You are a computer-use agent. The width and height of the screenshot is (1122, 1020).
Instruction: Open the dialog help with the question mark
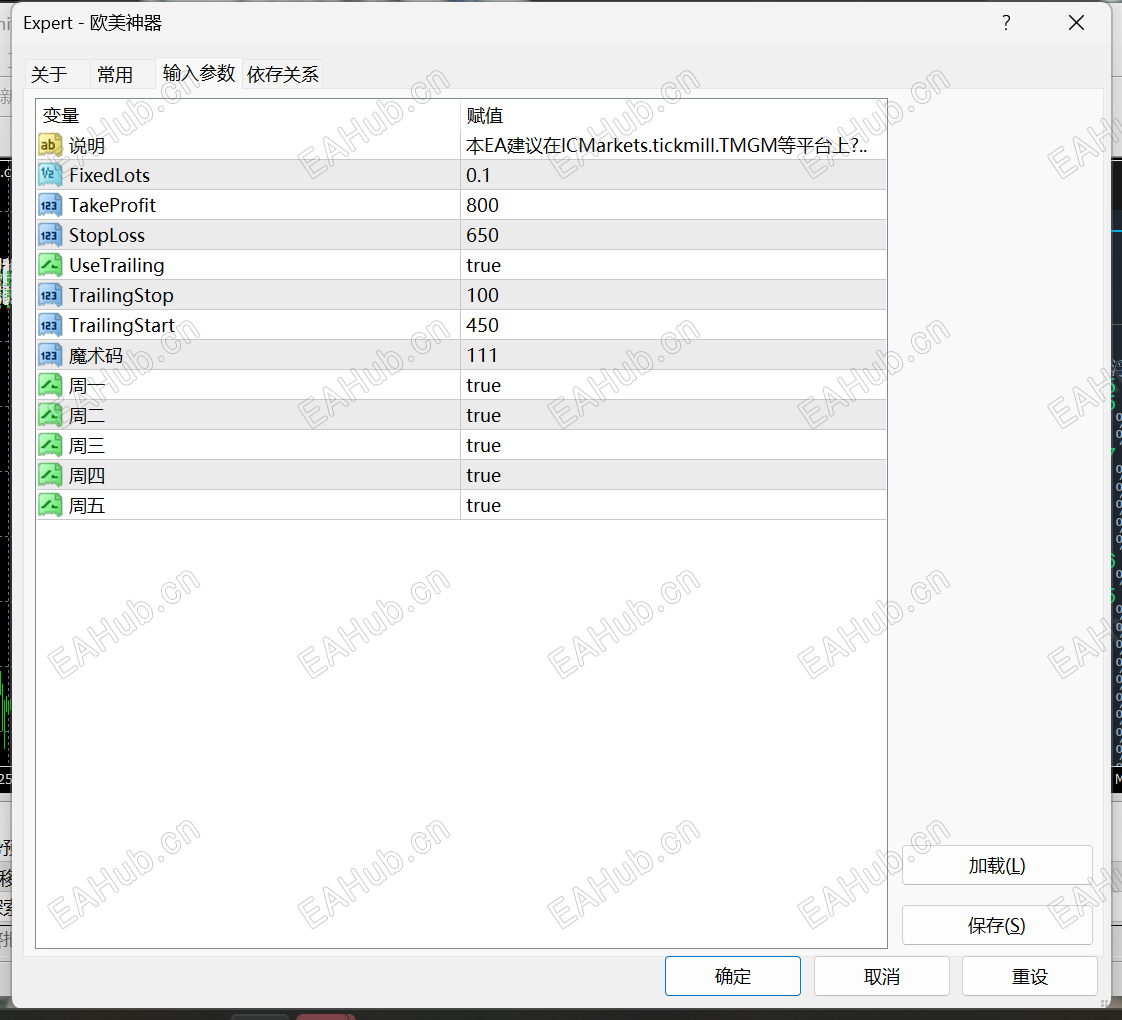1006,22
